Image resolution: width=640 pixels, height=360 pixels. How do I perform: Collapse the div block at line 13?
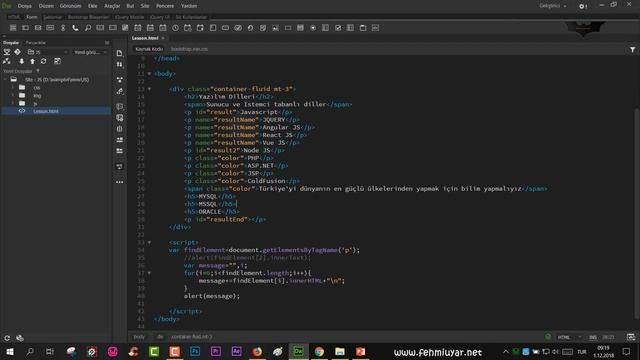[x=149, y=89]
